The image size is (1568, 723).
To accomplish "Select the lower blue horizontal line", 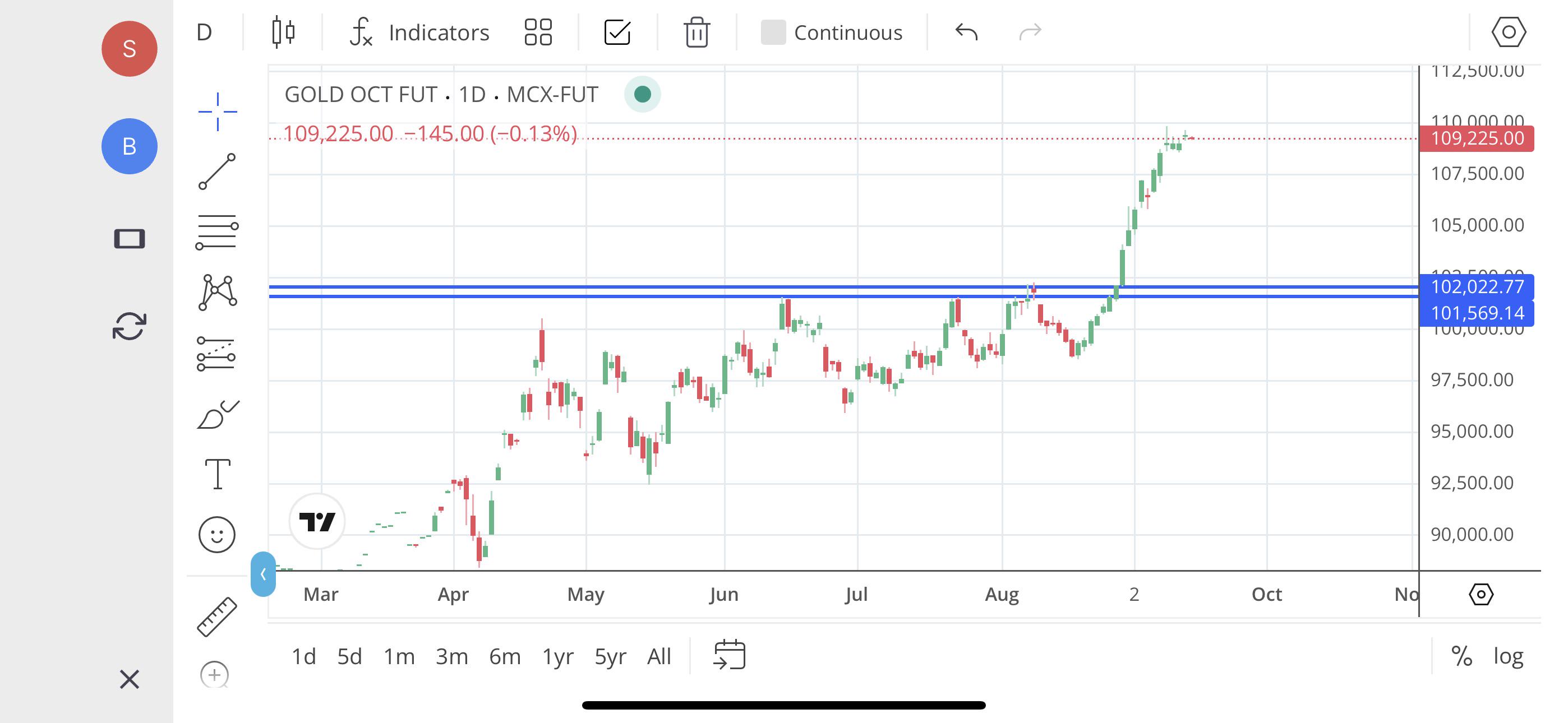I will [843, 296].
